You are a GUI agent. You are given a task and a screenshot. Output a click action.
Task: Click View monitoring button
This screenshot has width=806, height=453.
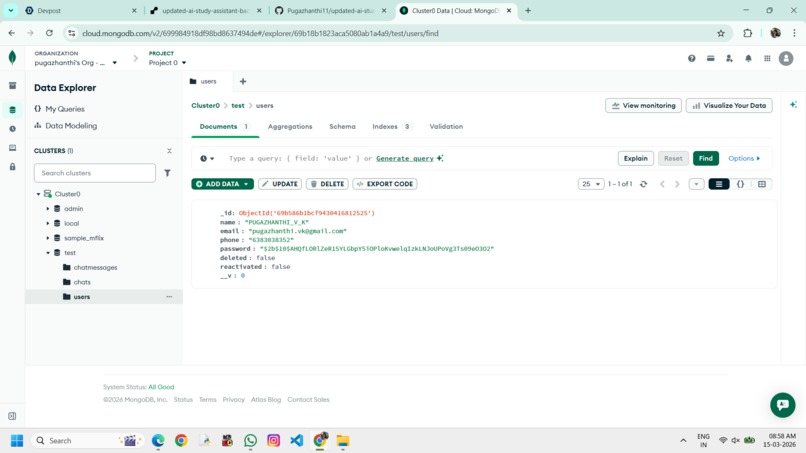click(x=644, y=105)
